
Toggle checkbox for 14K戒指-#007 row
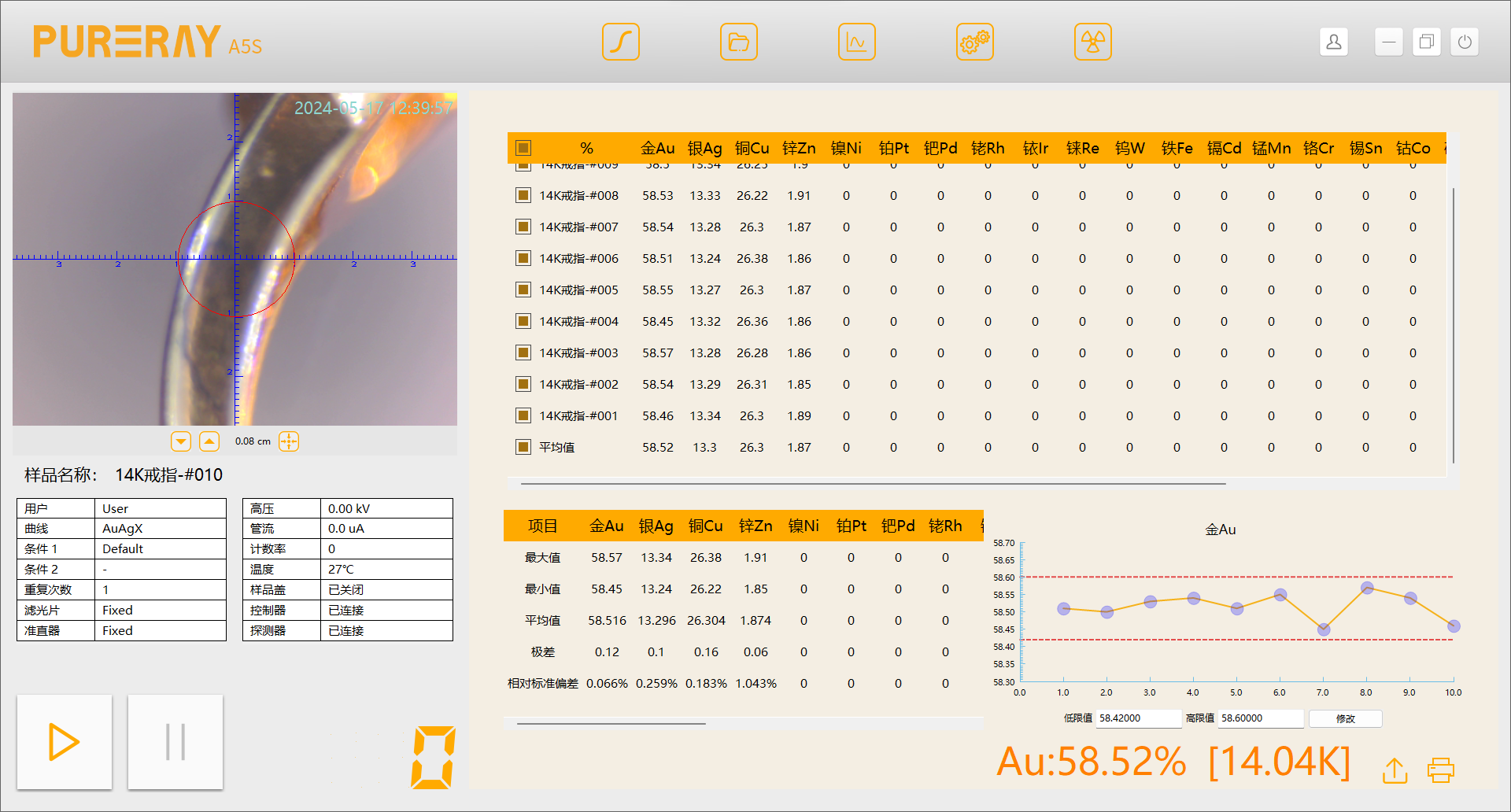[x=523, y=227]
